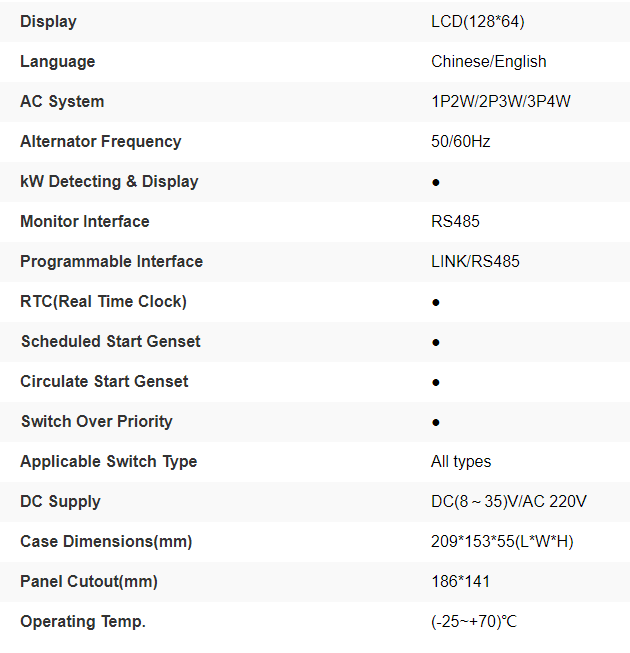Select the LINK/RS485 value text
The width and height of the screenshot is (630, 653).
click(476, 261)
